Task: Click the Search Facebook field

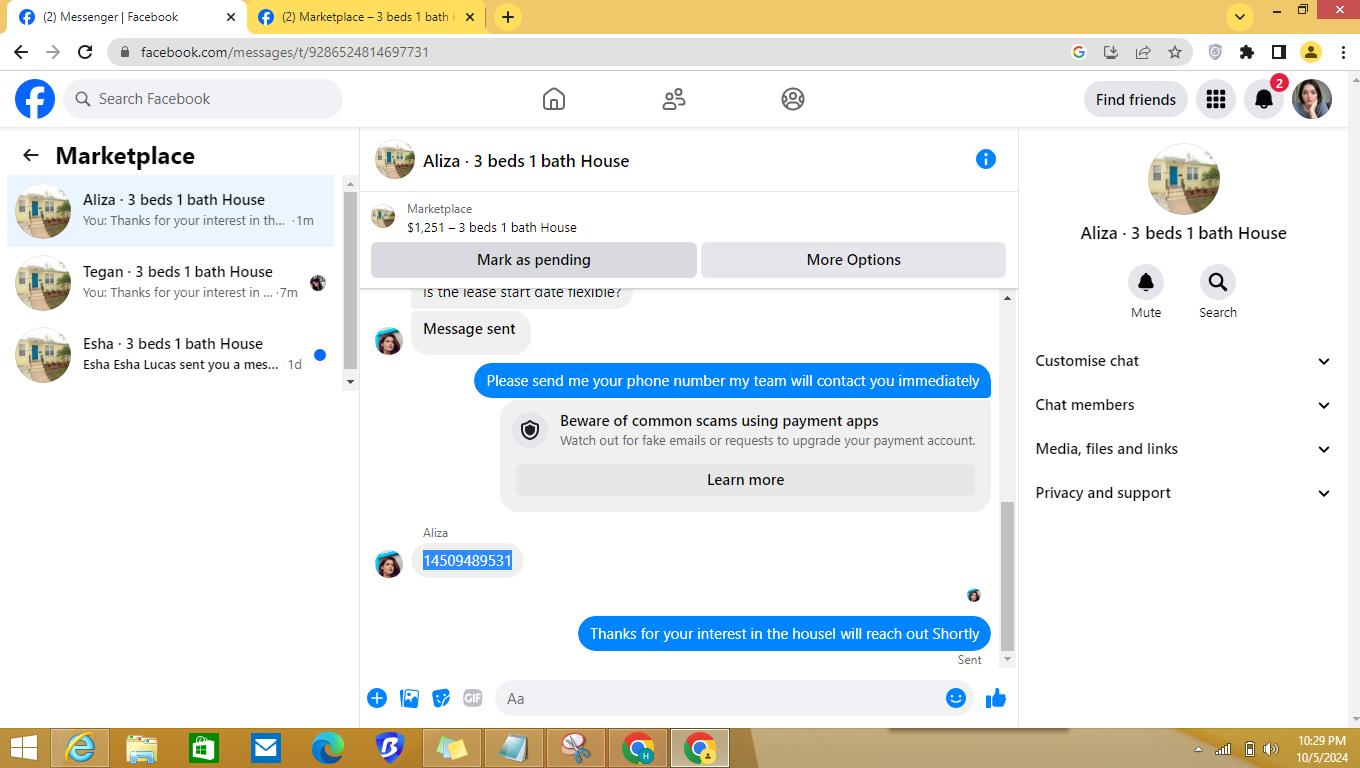Action: [203, 99]
